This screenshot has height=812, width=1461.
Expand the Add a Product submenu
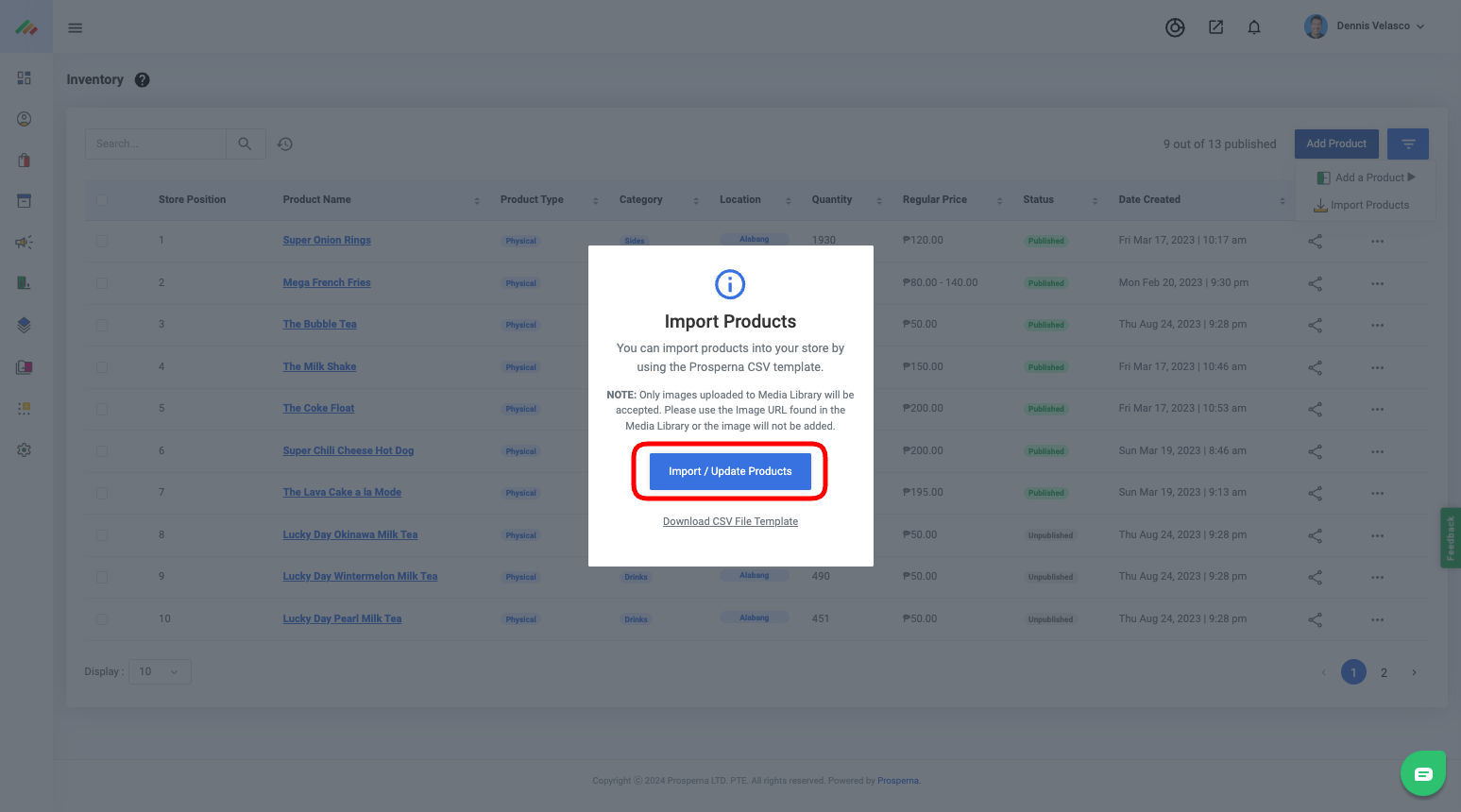(1368, 178)
